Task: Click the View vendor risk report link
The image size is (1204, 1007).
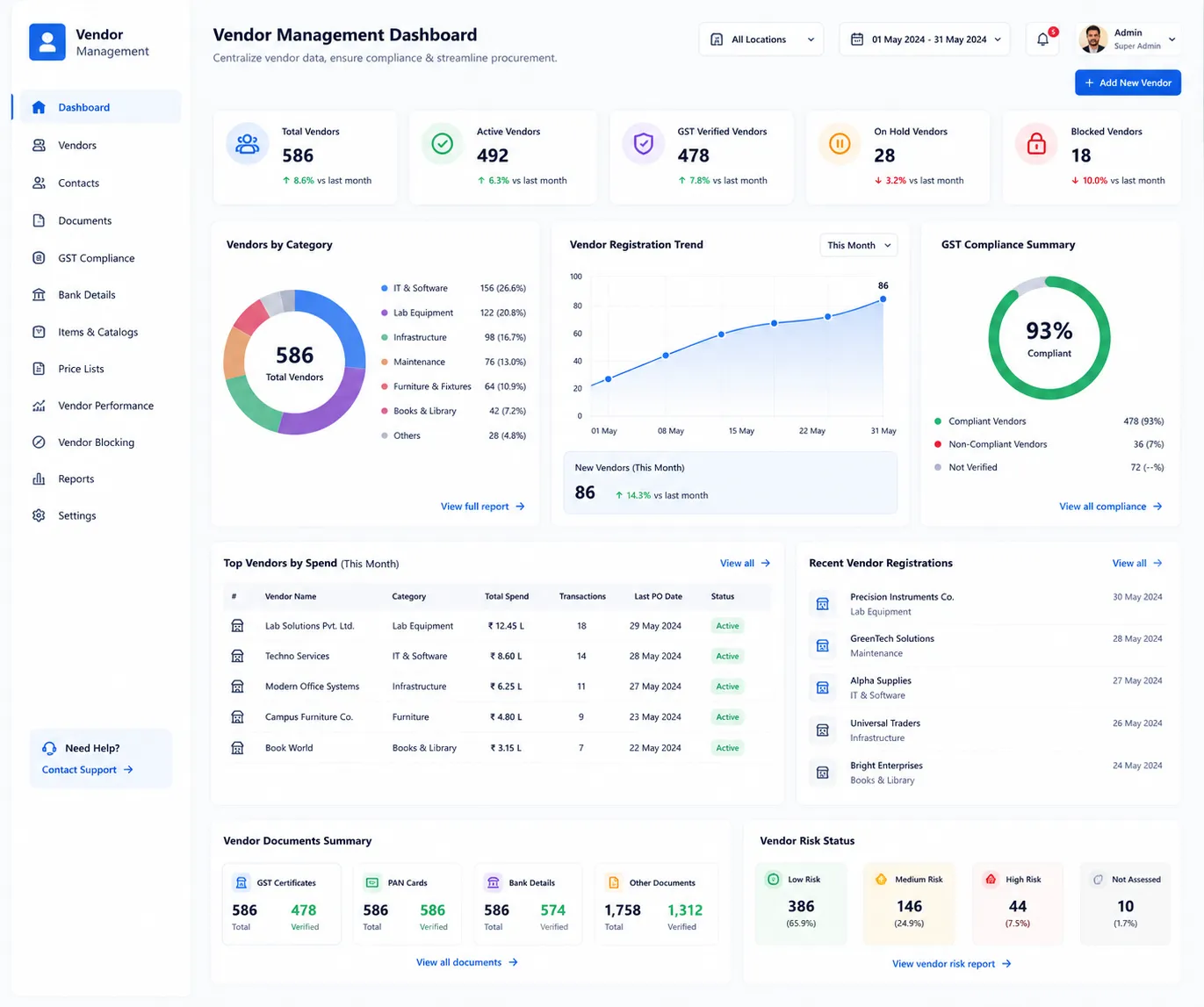Action: coord(951,964)
